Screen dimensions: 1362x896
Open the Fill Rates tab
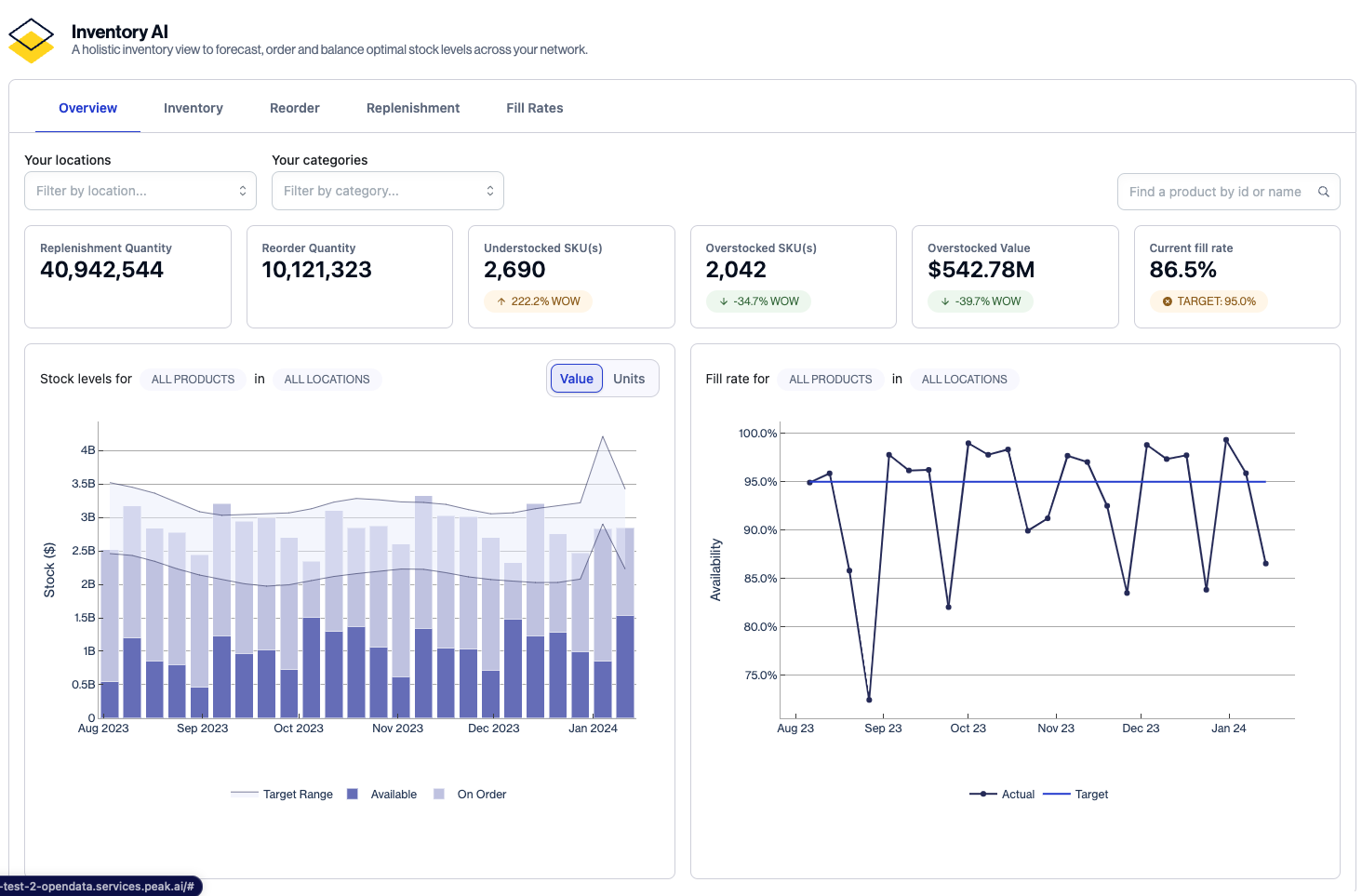534,108
